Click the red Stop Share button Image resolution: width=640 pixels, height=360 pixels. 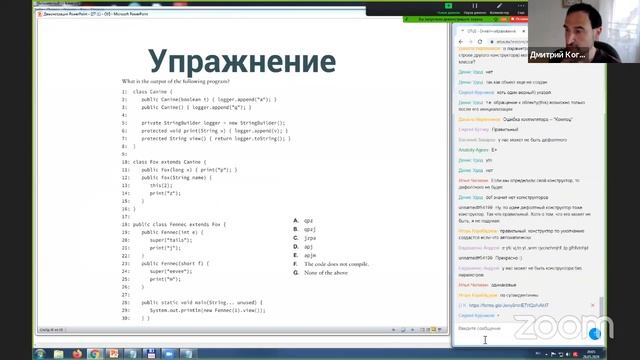tap(519, 19)
